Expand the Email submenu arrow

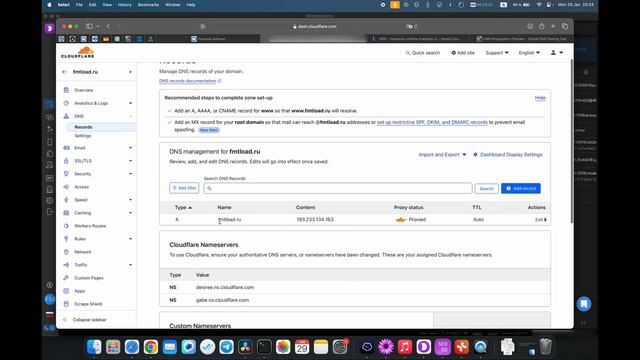tap(131, 148)
